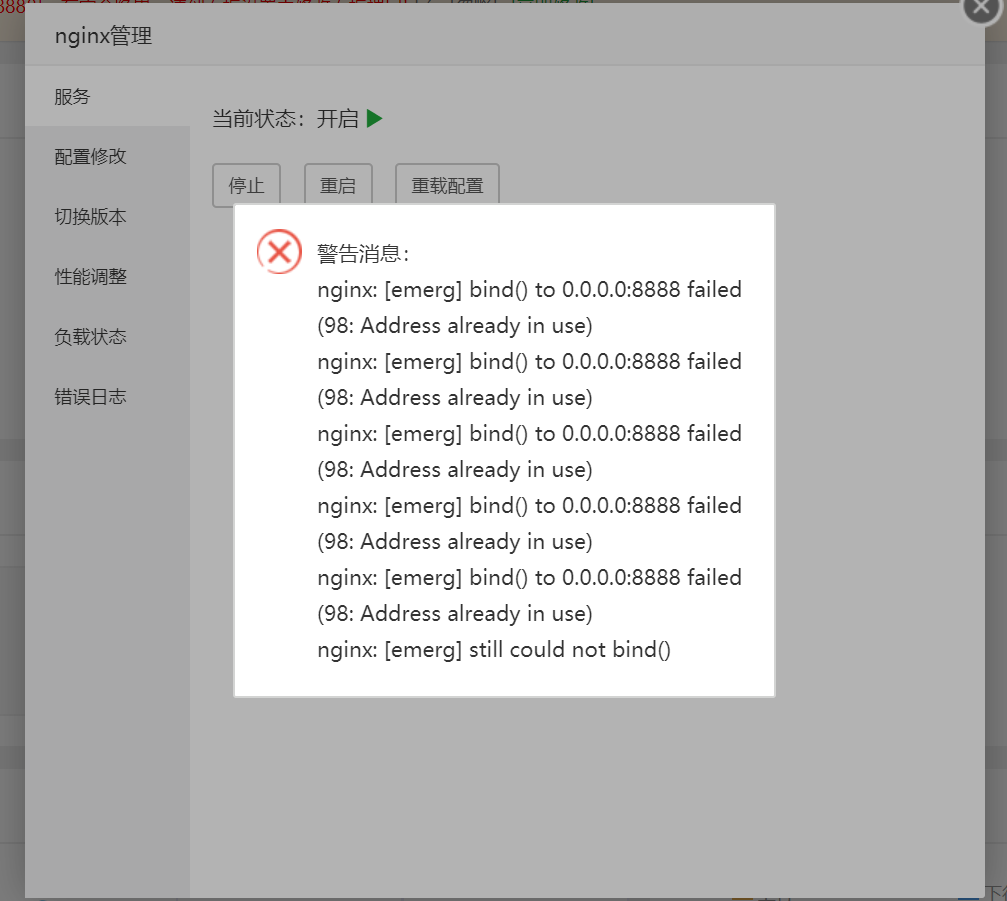Click the 重载配置 button
This screenshot has width=1007, height=901.
448,186
